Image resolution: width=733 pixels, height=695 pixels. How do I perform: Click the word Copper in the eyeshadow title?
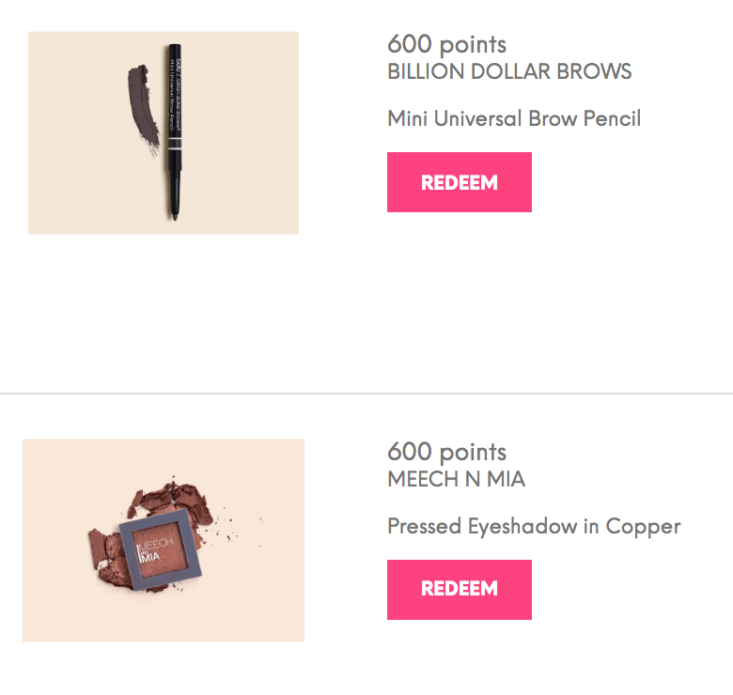coord(643,528)
